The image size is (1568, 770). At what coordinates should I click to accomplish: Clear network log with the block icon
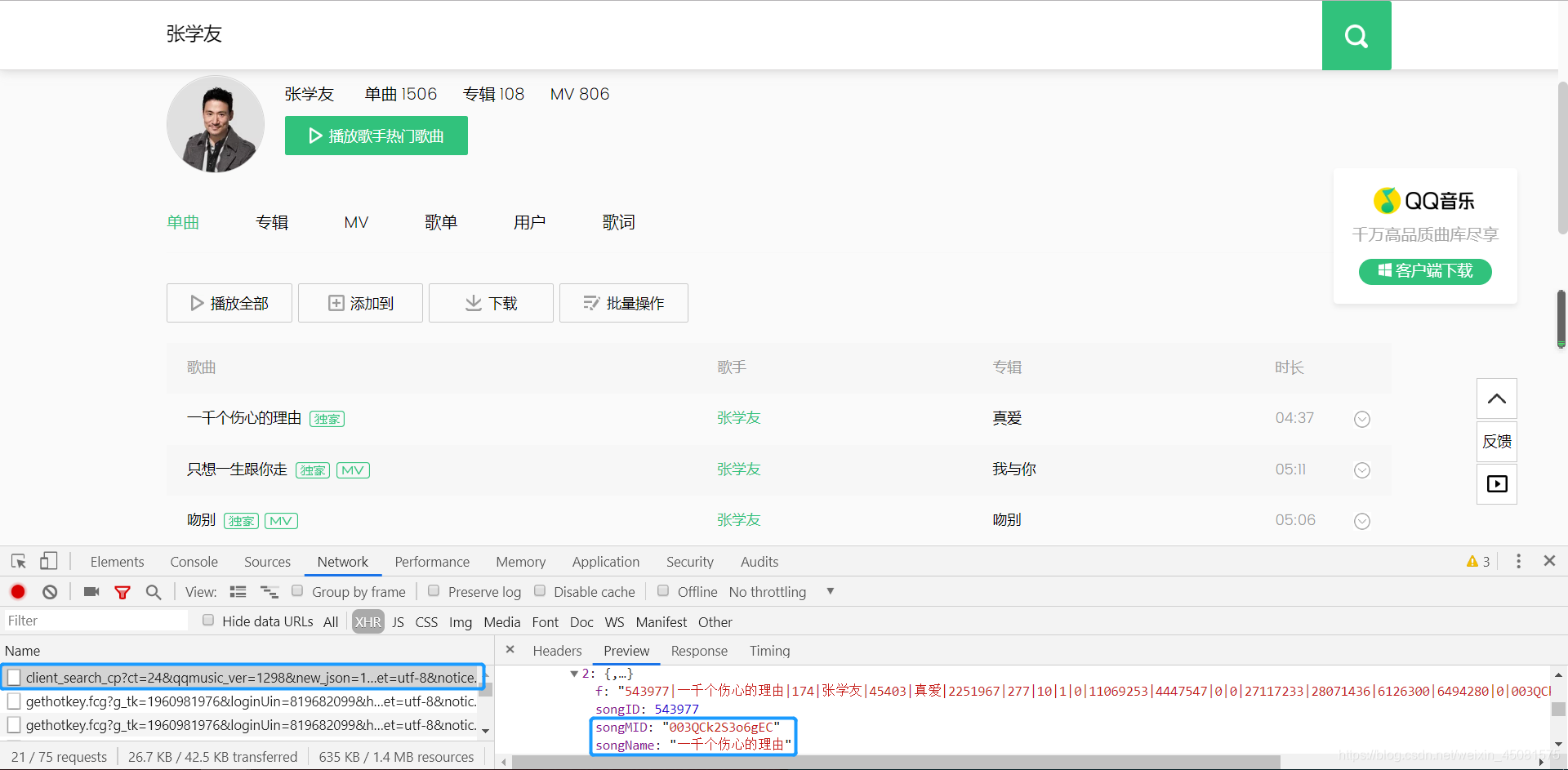tap(50, 592)
